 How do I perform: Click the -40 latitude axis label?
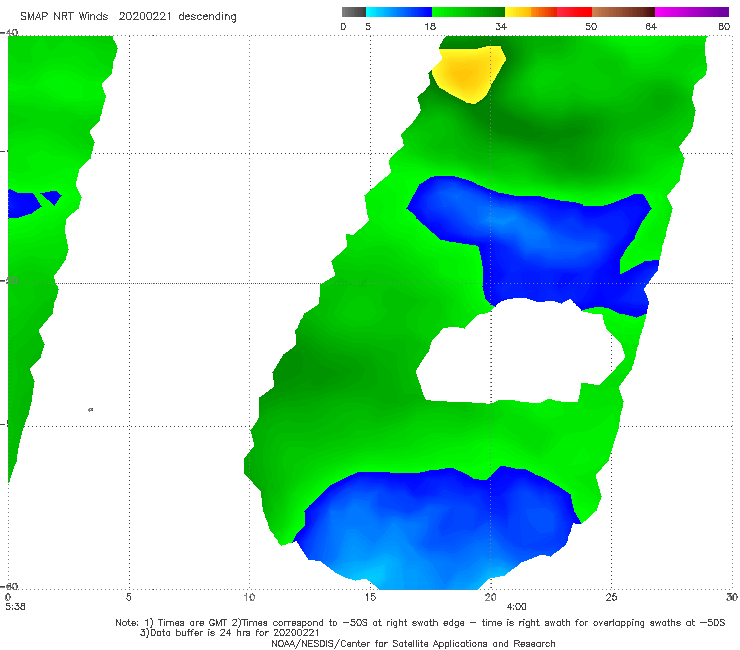pyautogui.click(x=10, y=32)
